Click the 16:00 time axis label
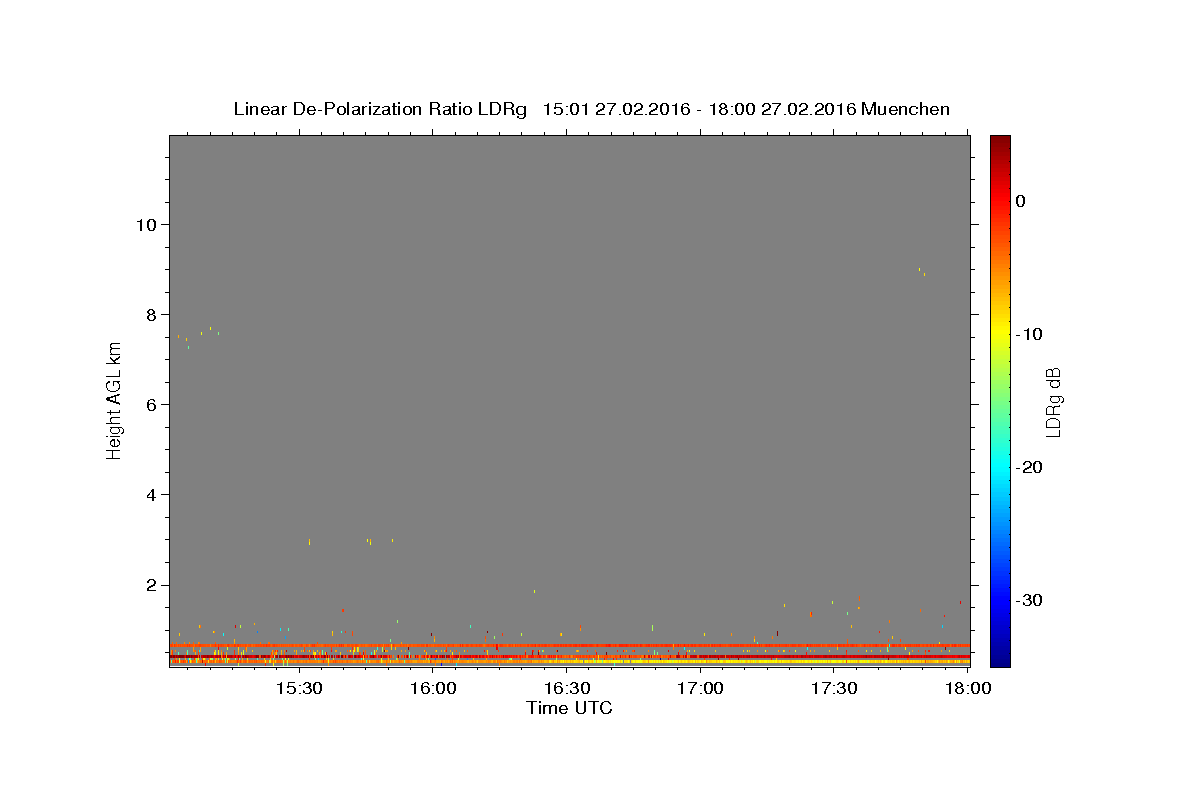This screenshot has height=800, width=1200. click(x=432, y=689)
